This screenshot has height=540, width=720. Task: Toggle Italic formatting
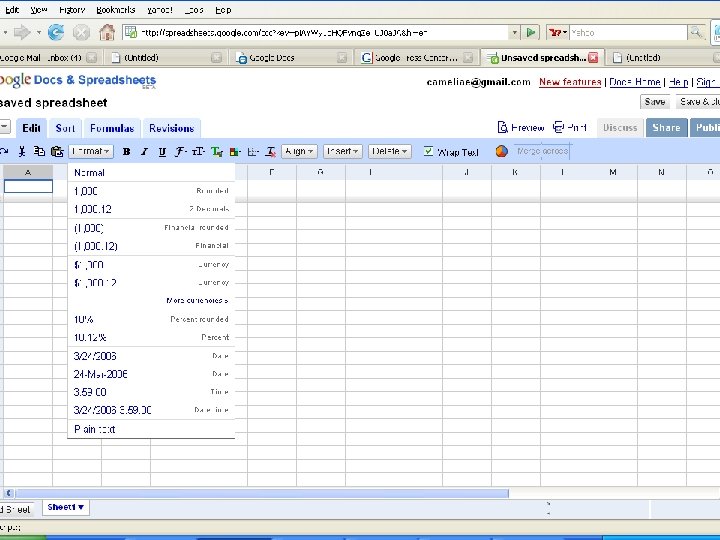(144, 152)
